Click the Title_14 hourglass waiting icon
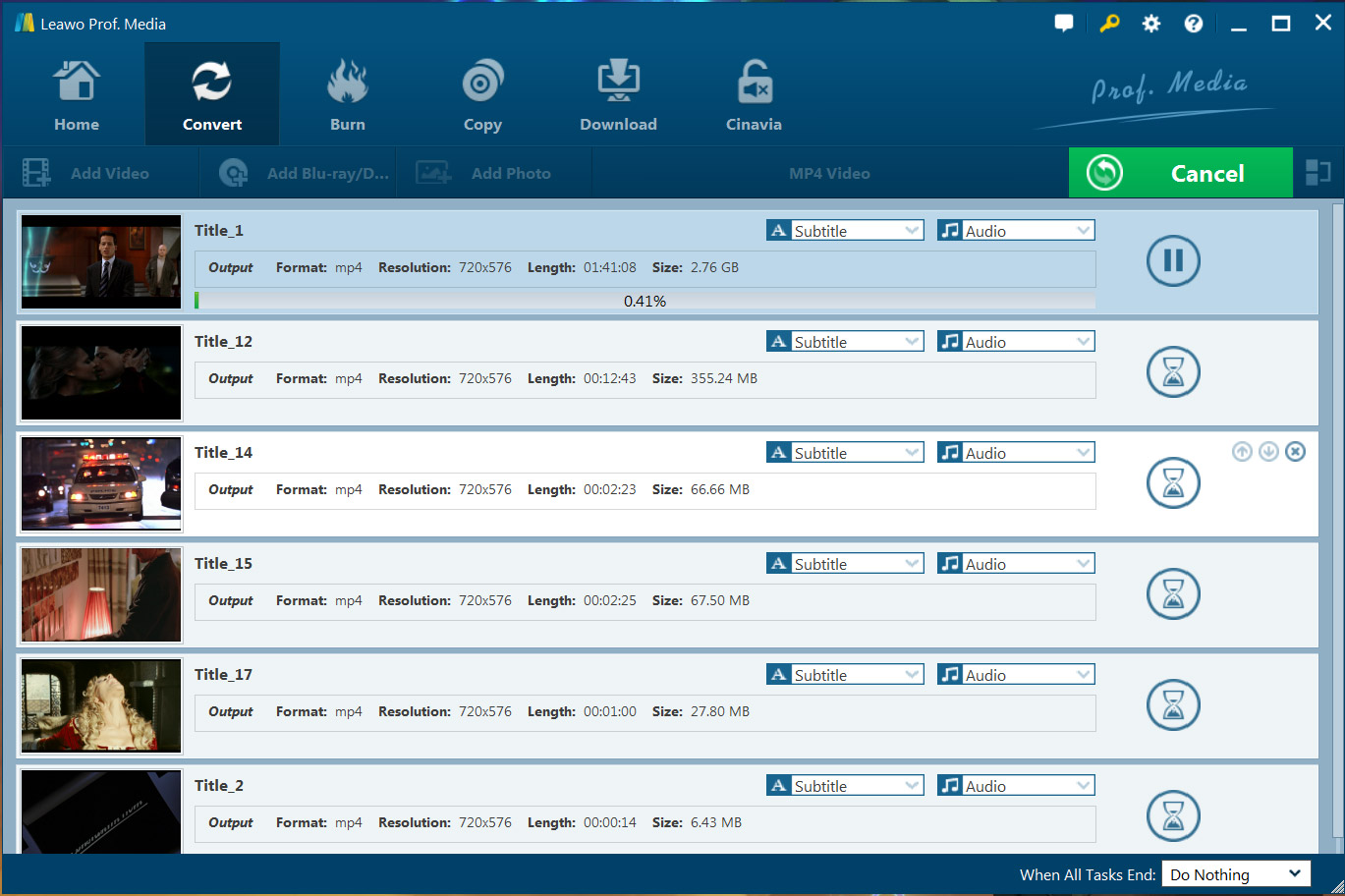1345x896 pixels. pyautogui.click(x=1173, y=482)
